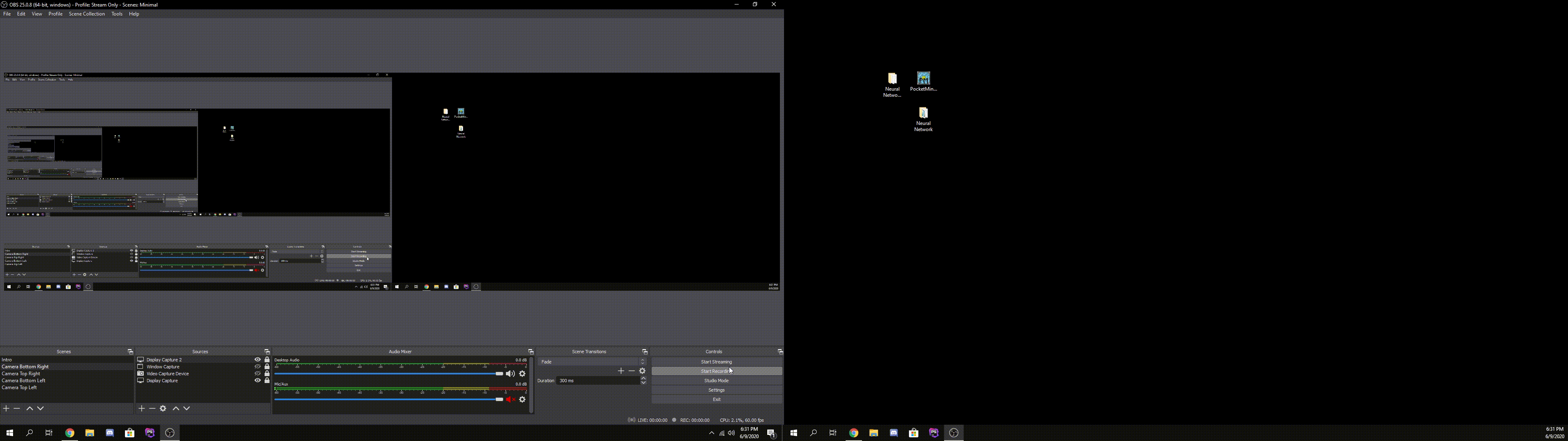The image size is (1568, 441).
Task: Add a new source with plus icon
Action: tap(141, 409)
